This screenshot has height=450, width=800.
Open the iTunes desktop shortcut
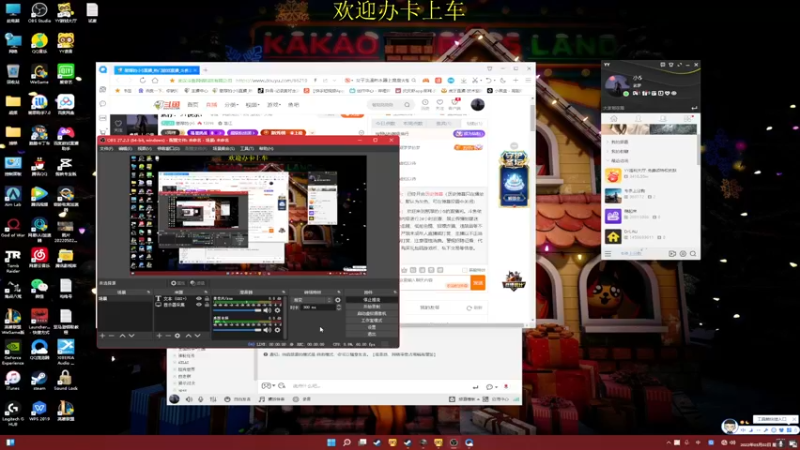point(13,380)
